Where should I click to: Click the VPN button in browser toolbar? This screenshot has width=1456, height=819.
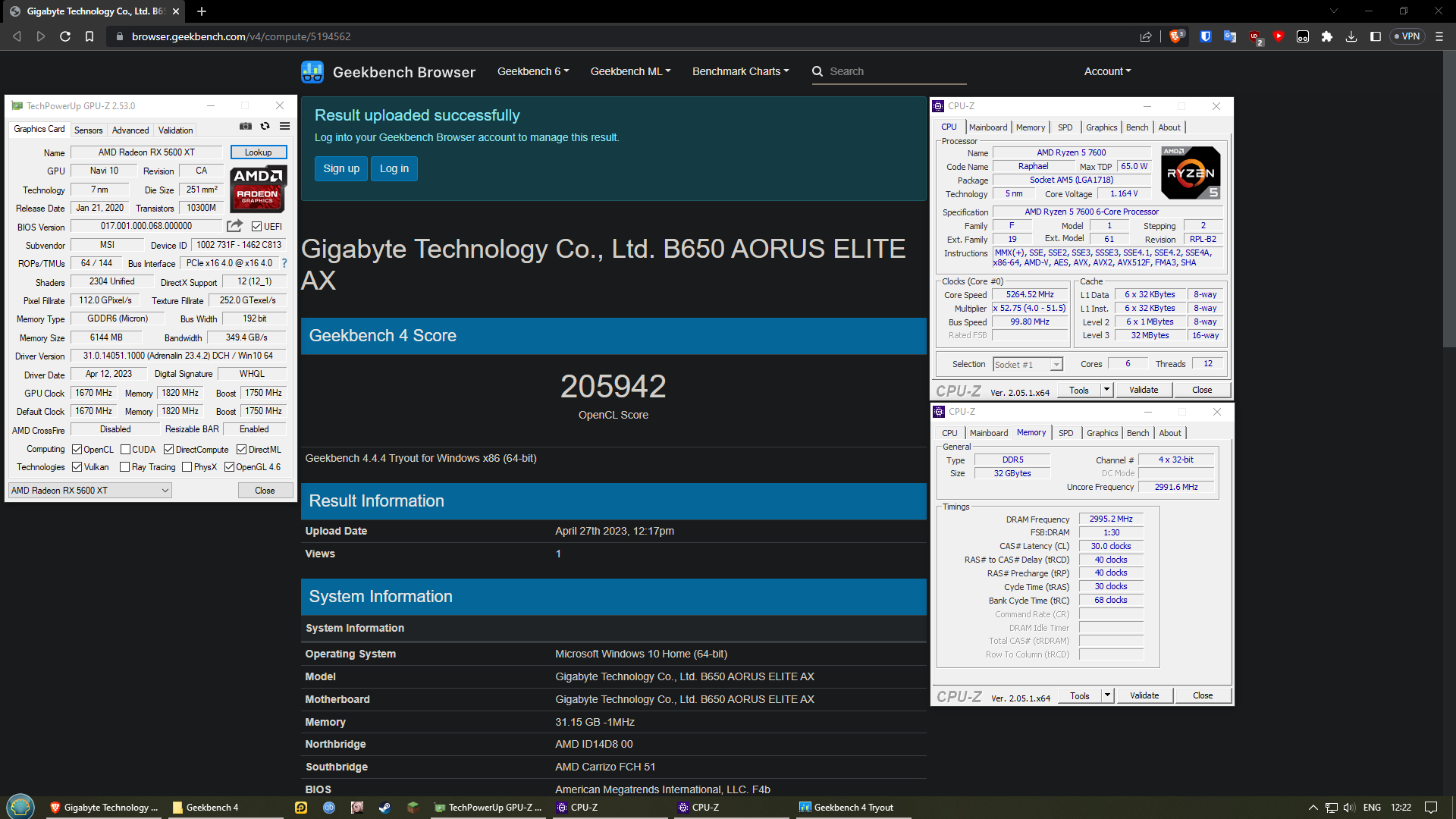point(1407,36)
